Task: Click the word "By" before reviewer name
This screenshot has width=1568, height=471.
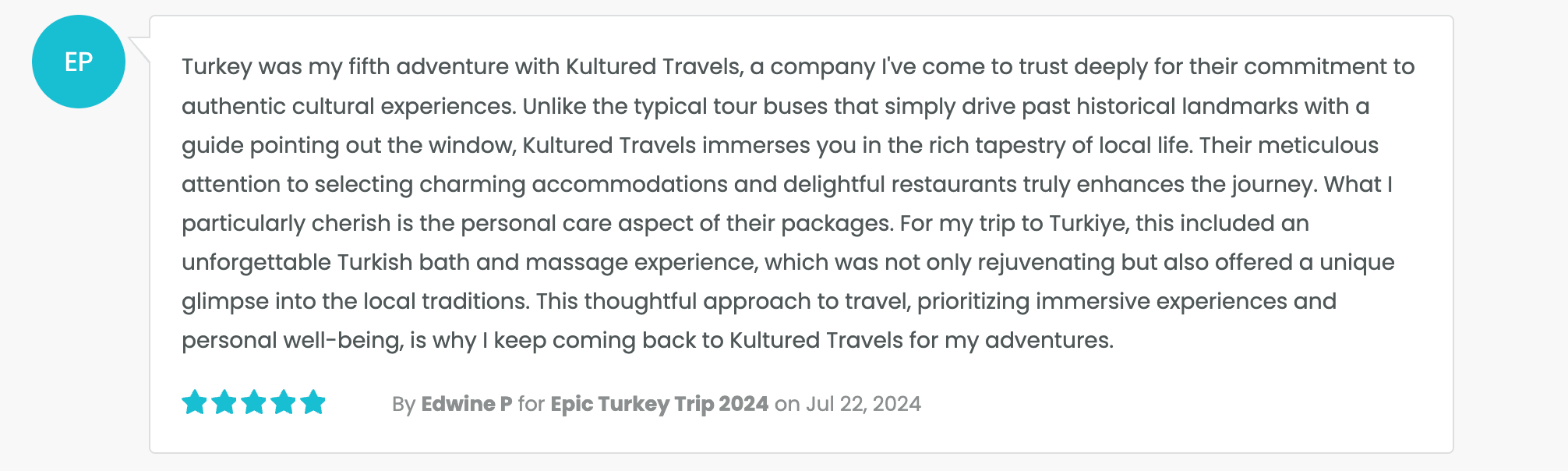Action: click(x=403, y=404)
